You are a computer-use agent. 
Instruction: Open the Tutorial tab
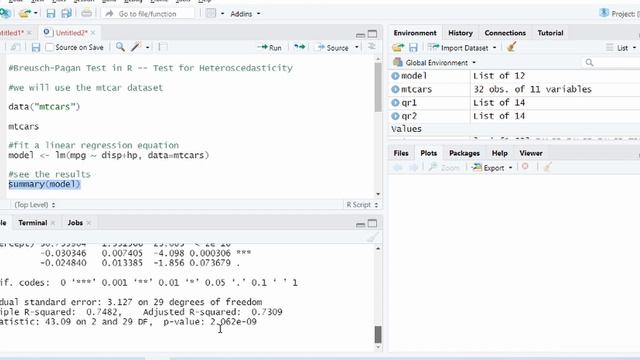coord(550,33)
